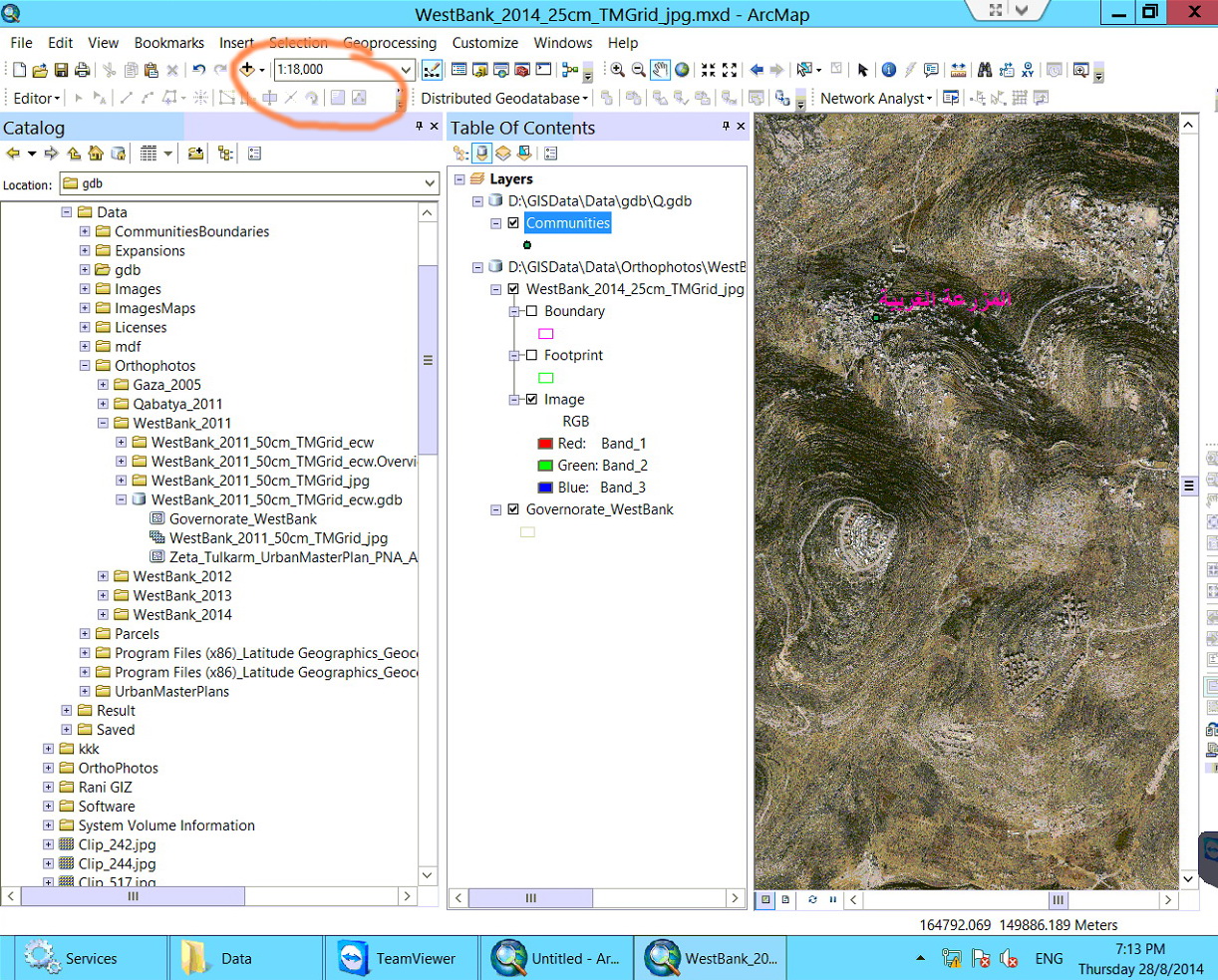Open the Editor Toolbar icon
The image size is (1218, 980).
pyautogui.click(x=432, y=70)
